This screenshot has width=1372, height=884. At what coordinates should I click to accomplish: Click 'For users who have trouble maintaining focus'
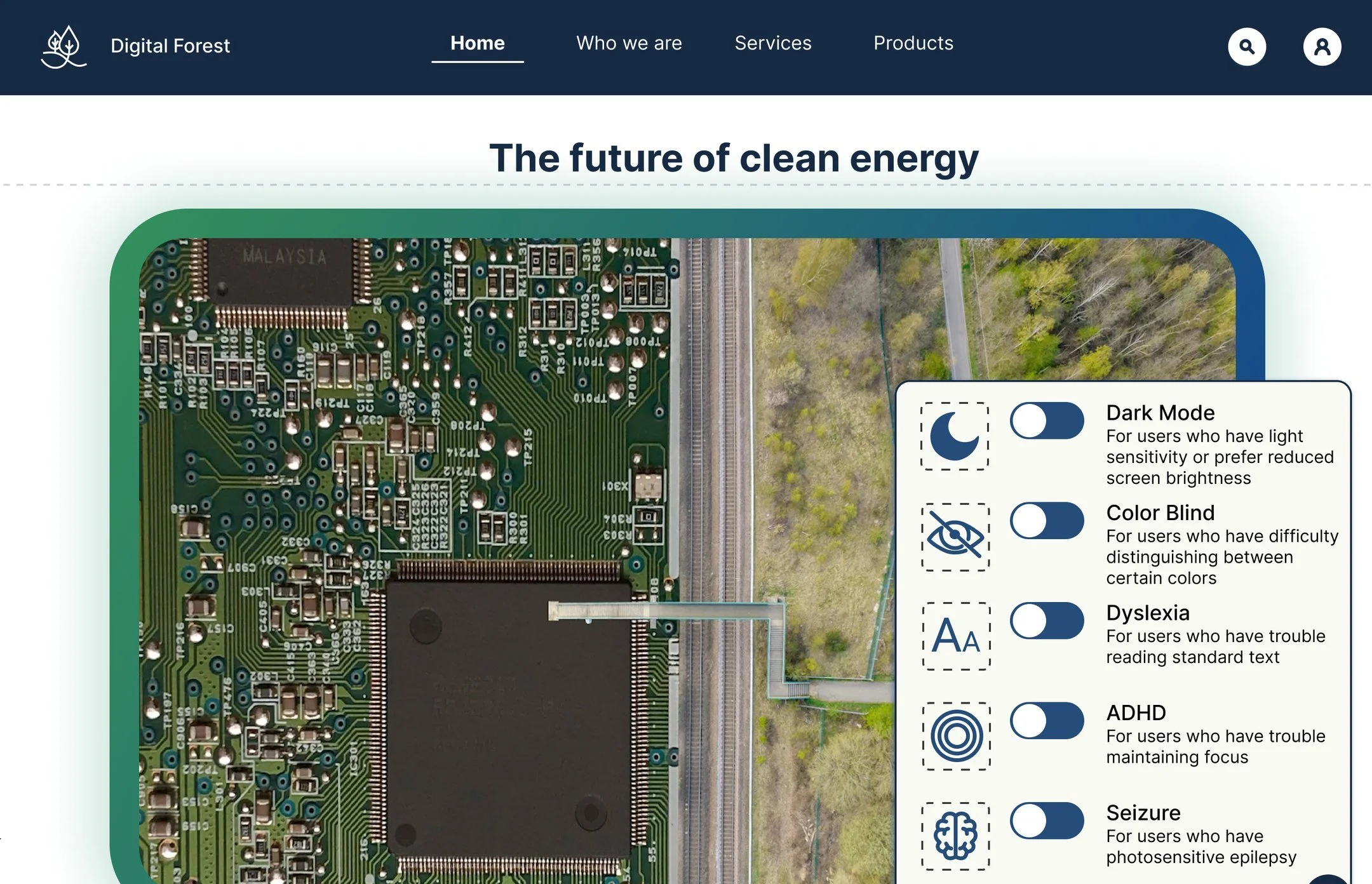pos(1216,746)
